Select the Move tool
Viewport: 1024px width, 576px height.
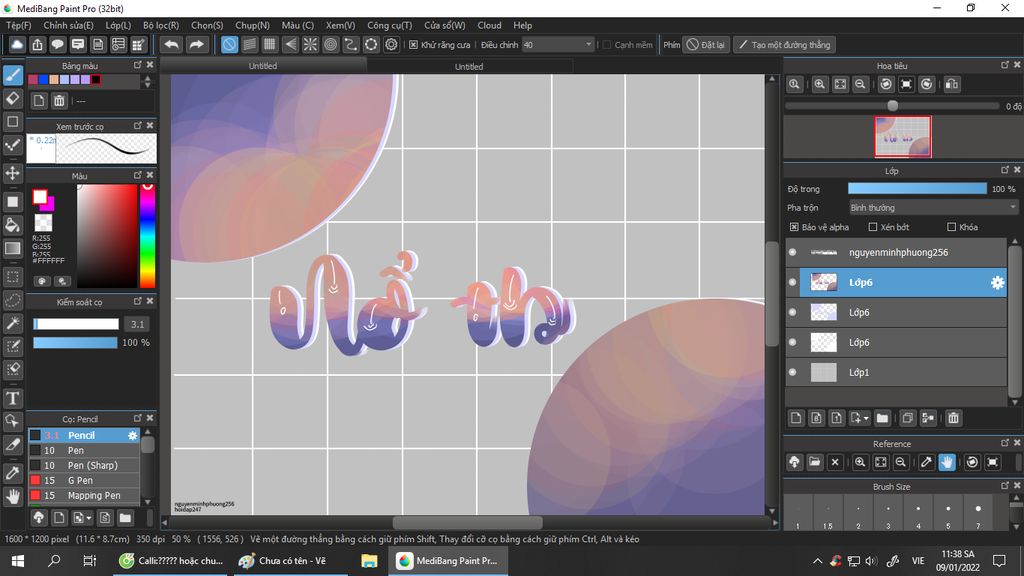(x=12, y=173)
